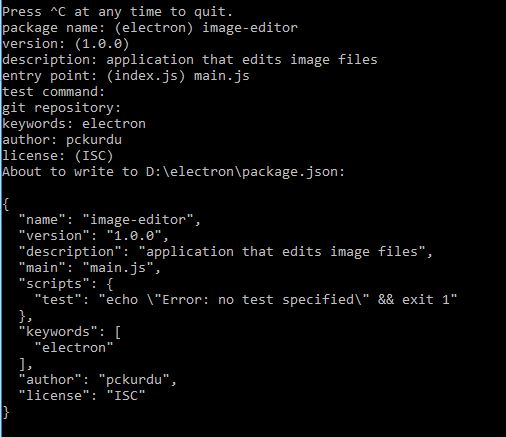The image size is (506, 437).
Task: Click the empty 'git repository:' prompt
Action: click(61, 108)
